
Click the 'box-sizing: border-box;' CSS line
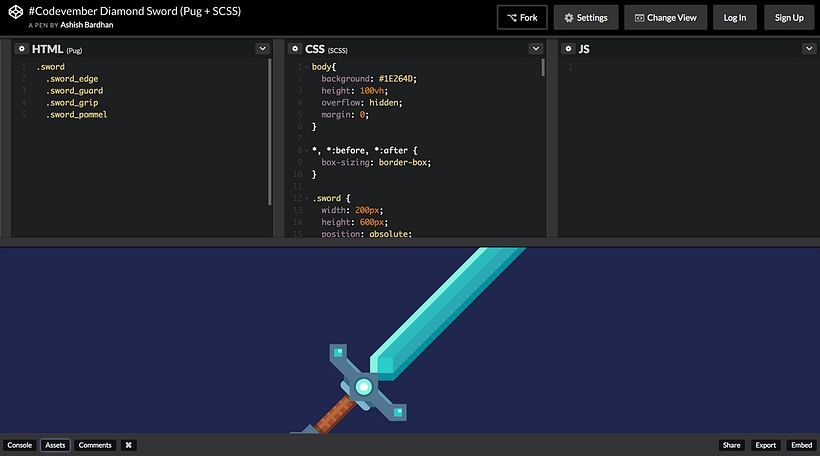[x=376, y=163]
